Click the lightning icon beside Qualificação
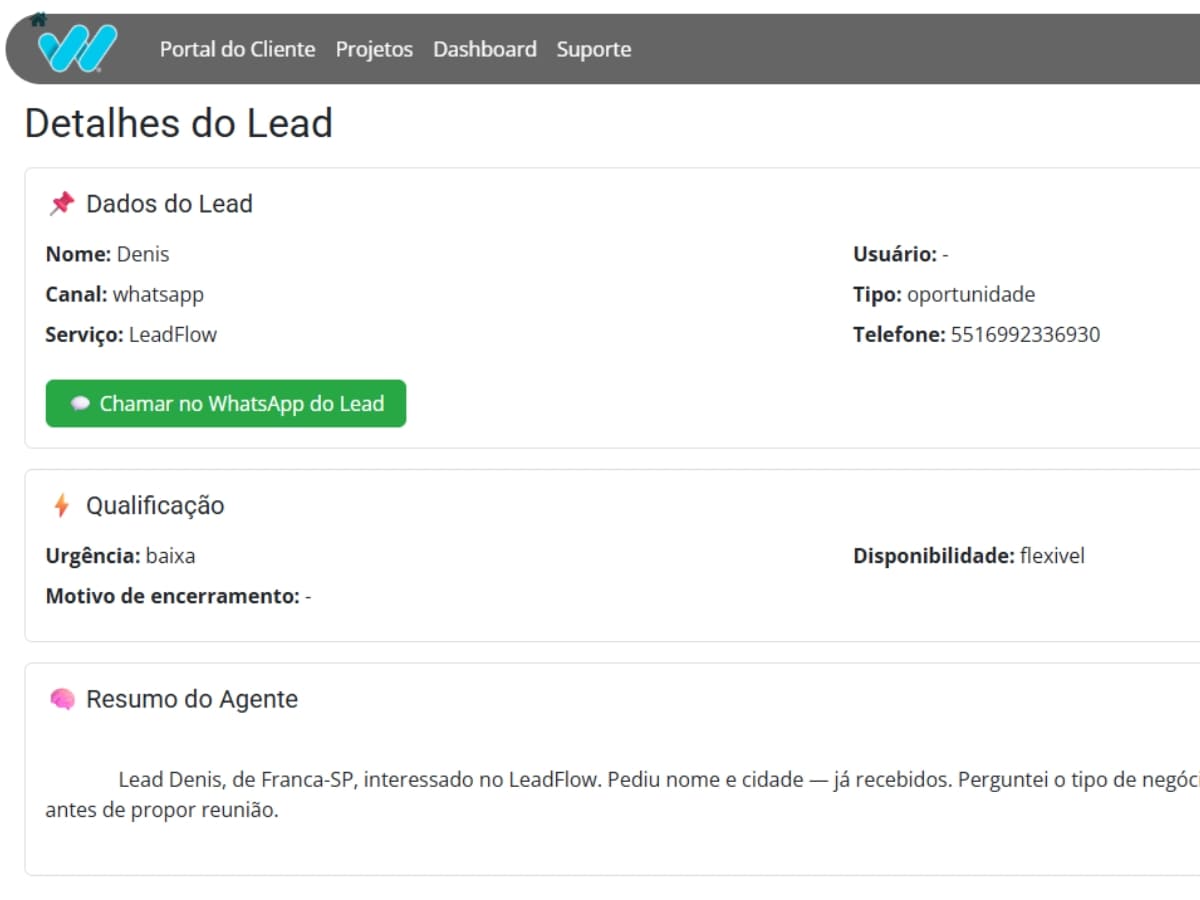 tap(60, 505)
